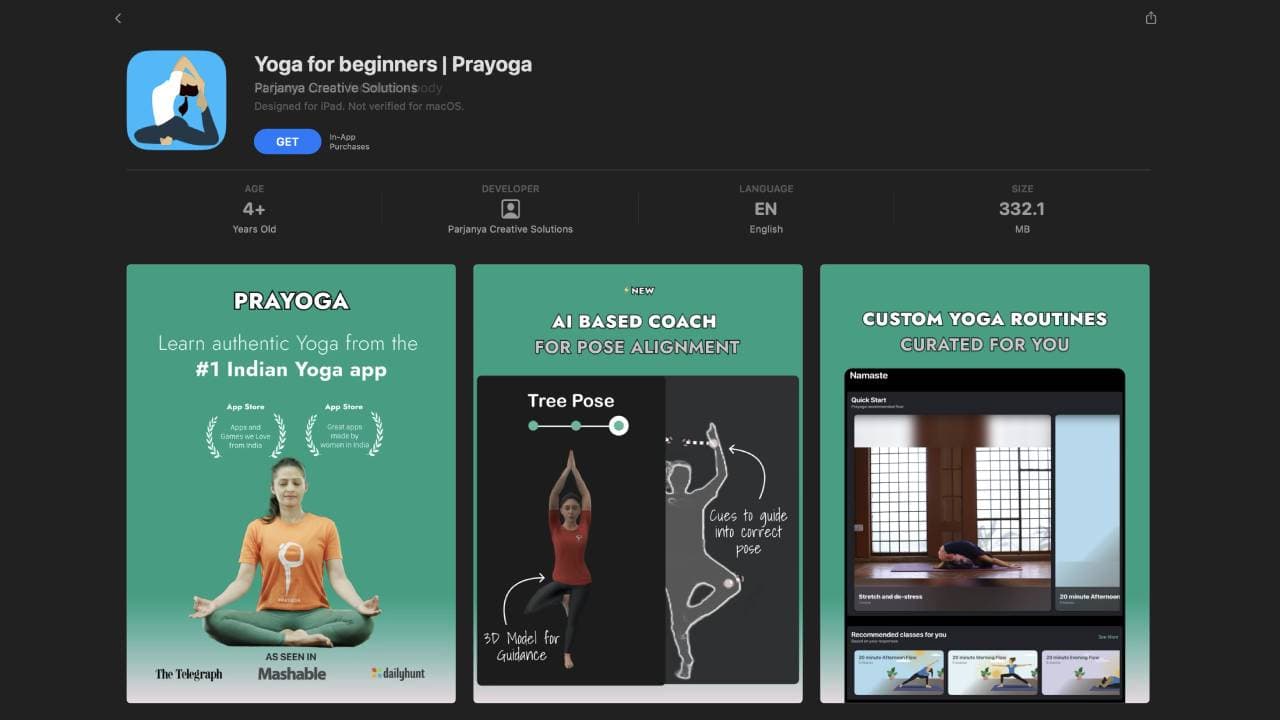The height and width of the screenshot is (720, 1280).
Task: Click the AGE column header
Action: (x=254, y=189)
